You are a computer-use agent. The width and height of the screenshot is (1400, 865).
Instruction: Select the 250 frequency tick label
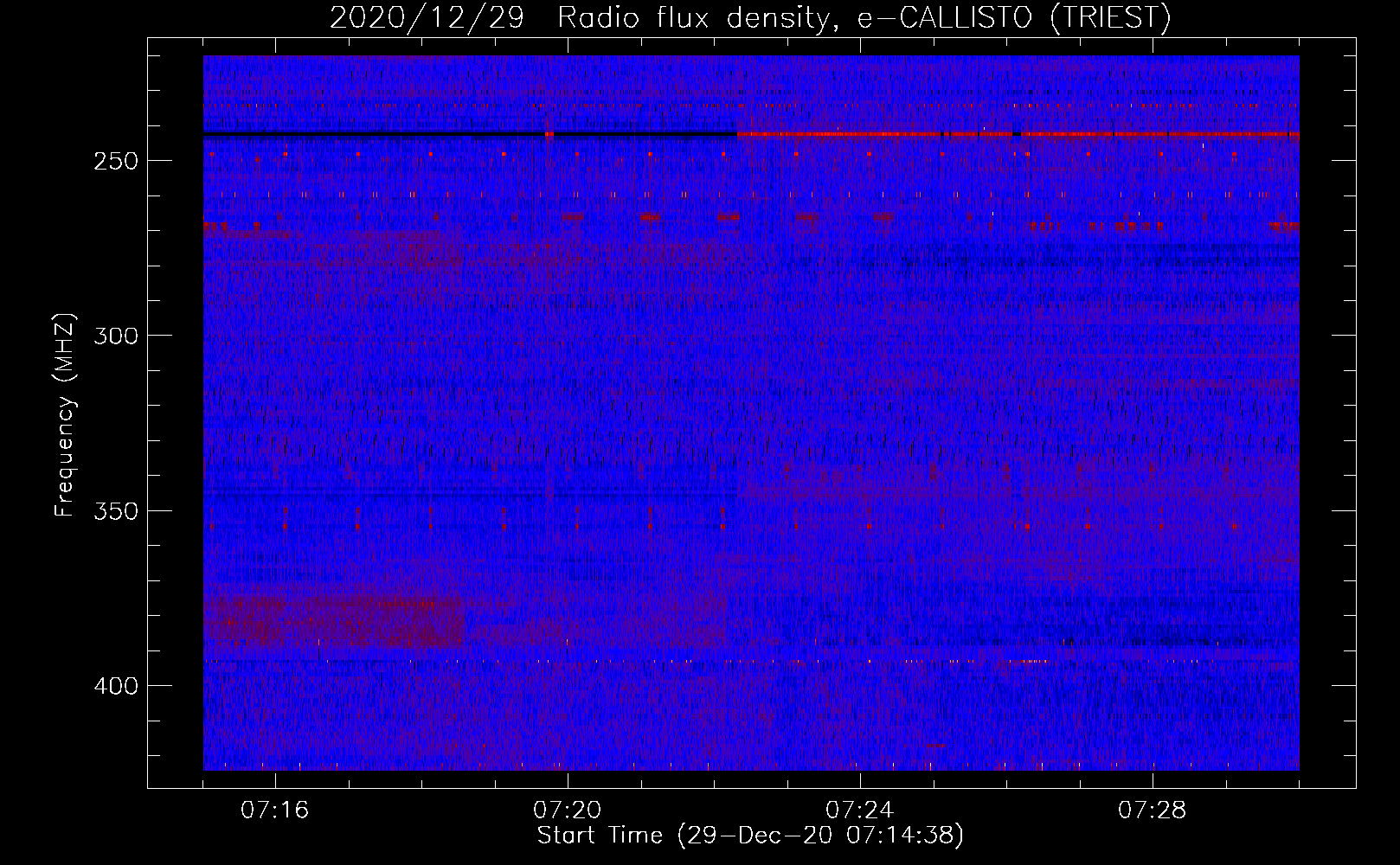[116, 162]
